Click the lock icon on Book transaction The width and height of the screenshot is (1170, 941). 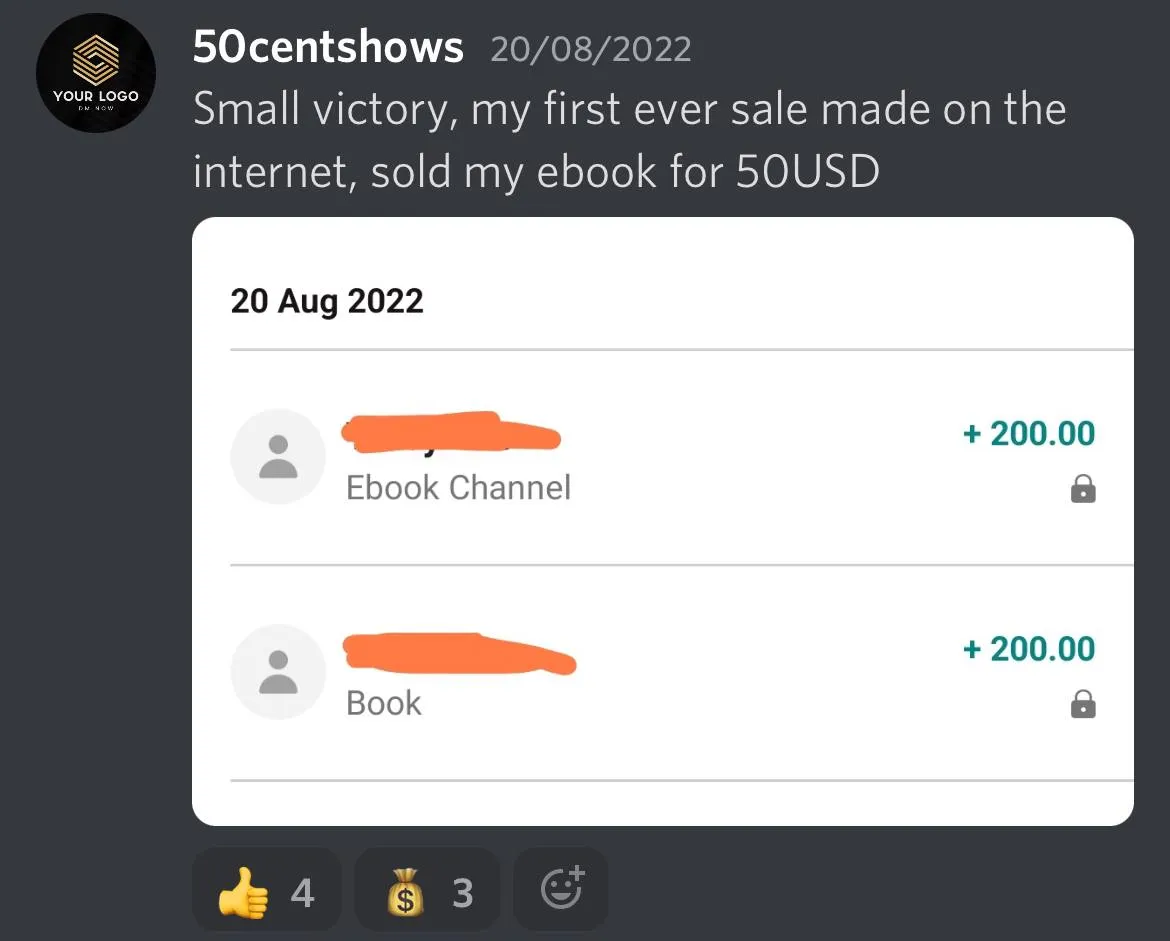(x=1083, y=706)
